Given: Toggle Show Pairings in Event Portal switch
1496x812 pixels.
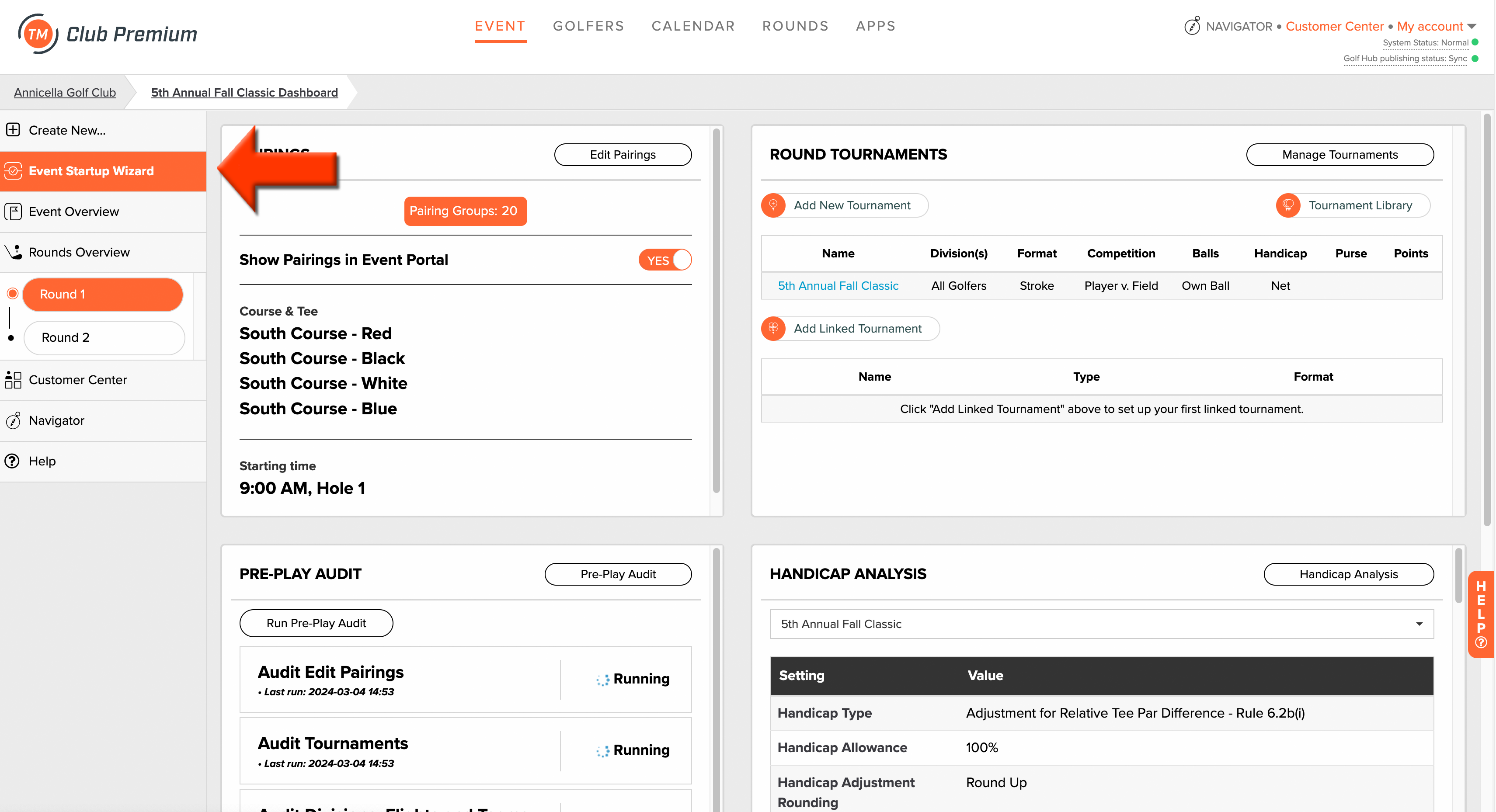Looking at the screenshot, I should tap(665, 260).
